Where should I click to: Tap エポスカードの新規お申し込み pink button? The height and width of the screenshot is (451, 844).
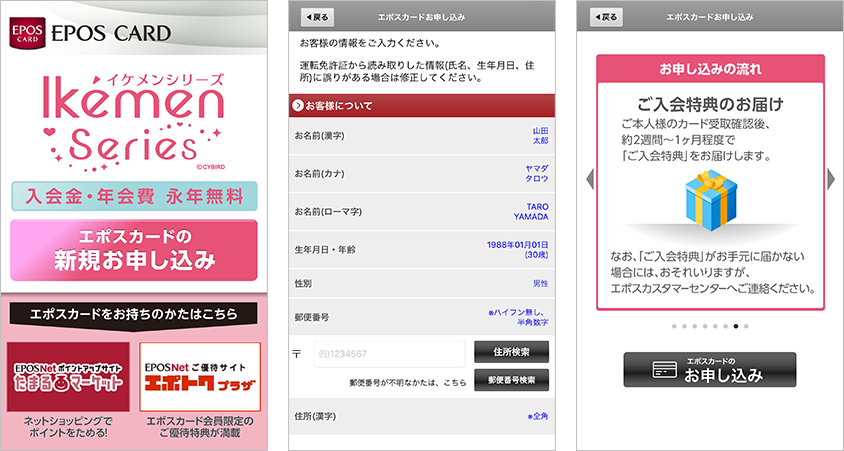tap(133, 250)
